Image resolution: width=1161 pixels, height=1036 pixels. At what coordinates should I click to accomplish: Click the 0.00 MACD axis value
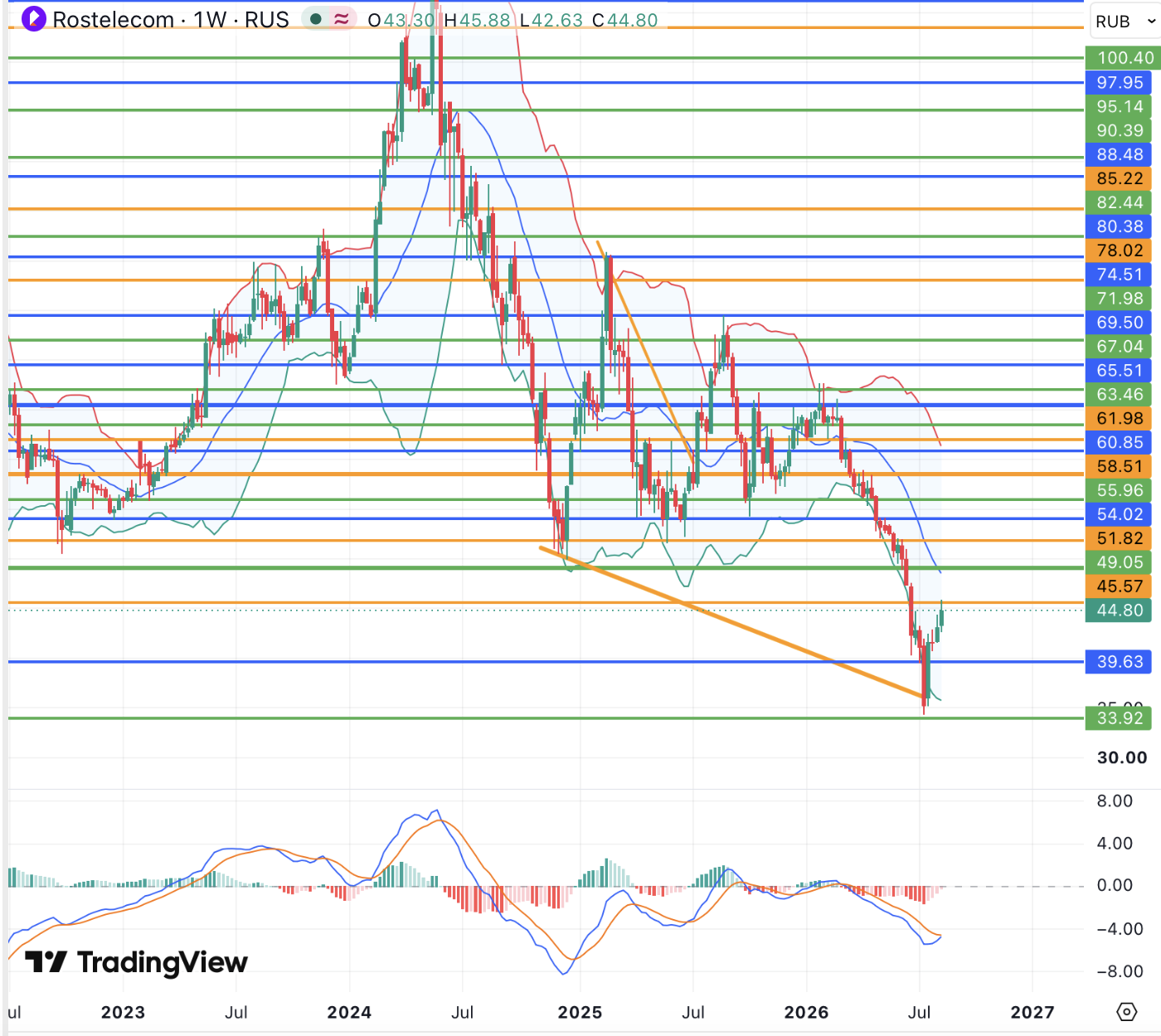(x=1115, y=886)
